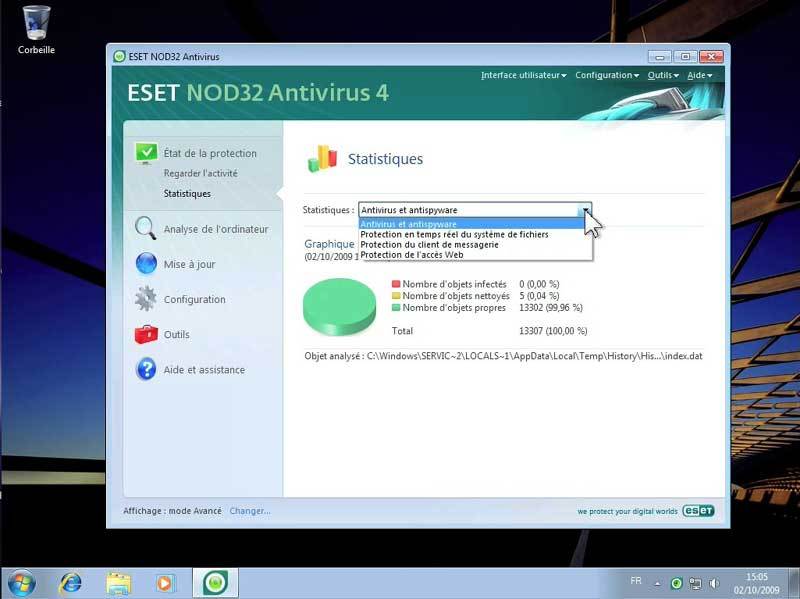Maximize the ESET NOD32 Antivirus window

pyautogui.click(x=685, y=57)
